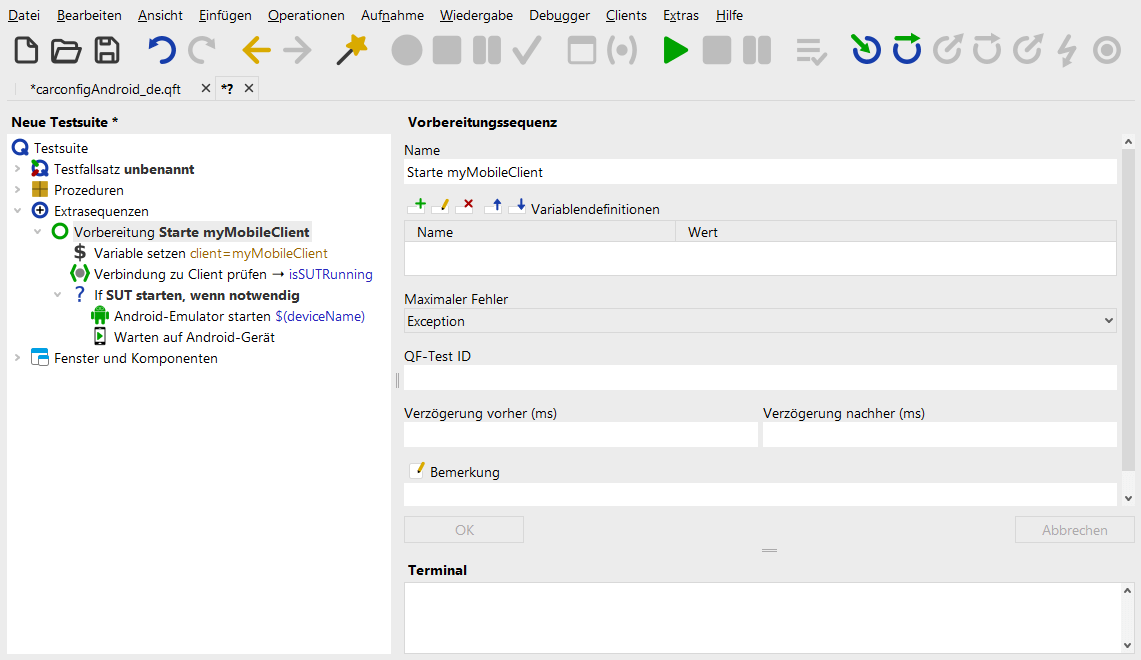Navigate forward with the right arrow

tap(297, 51)
